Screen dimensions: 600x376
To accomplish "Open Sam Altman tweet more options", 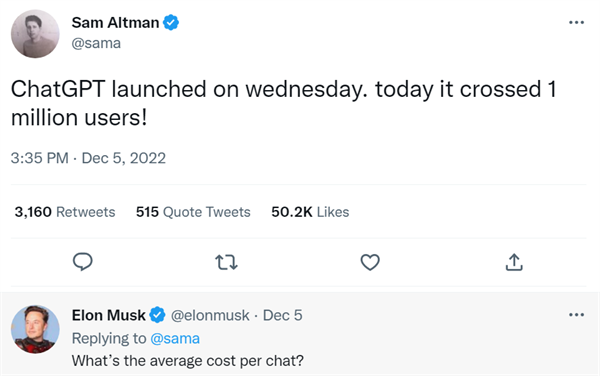I will coord(576,23).
